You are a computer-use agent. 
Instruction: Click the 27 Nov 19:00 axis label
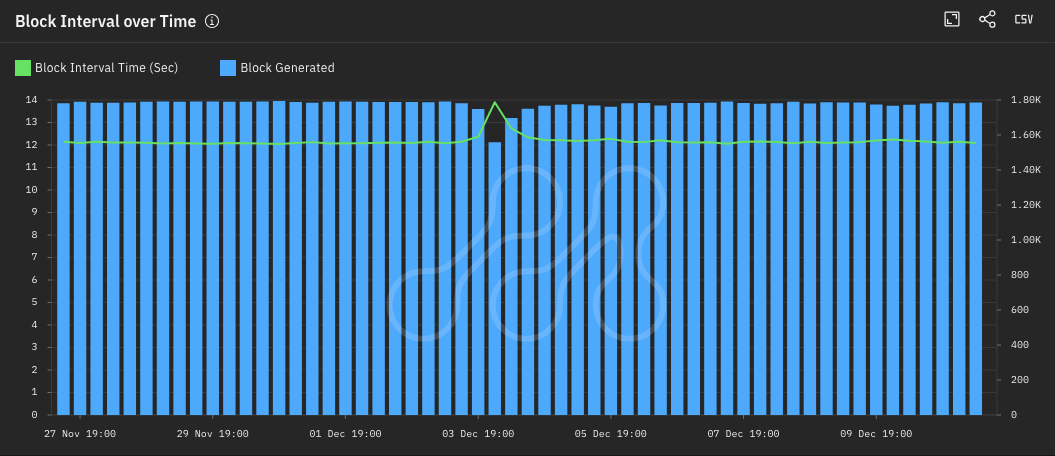80,434
